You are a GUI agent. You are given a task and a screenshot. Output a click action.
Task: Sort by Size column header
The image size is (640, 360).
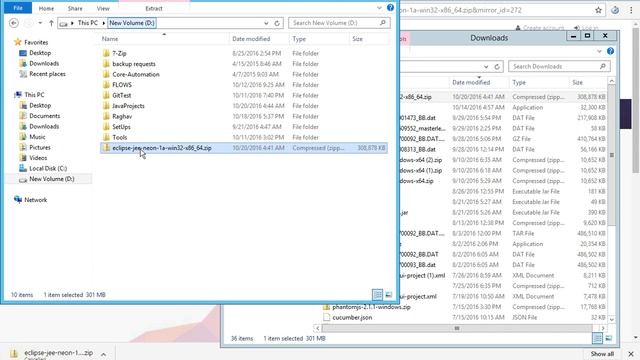click(x=358, y=39)
